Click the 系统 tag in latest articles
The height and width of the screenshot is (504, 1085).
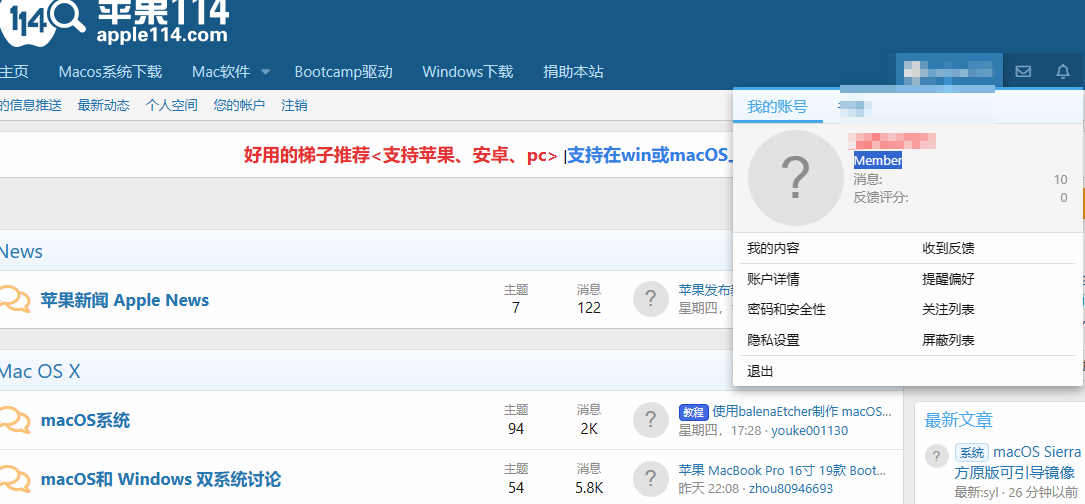[972, 453]
